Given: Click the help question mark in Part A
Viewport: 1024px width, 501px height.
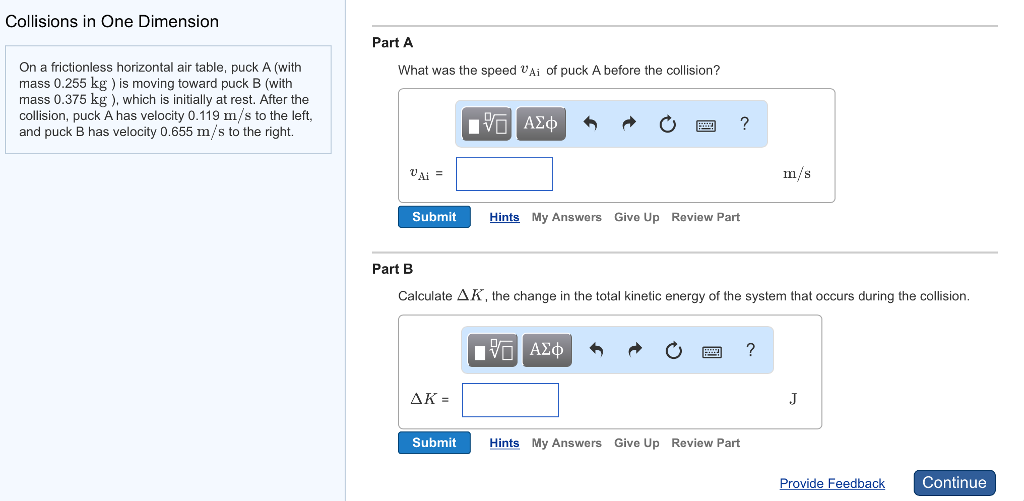Looking at the screenshot, I should (x=744, y=124).
